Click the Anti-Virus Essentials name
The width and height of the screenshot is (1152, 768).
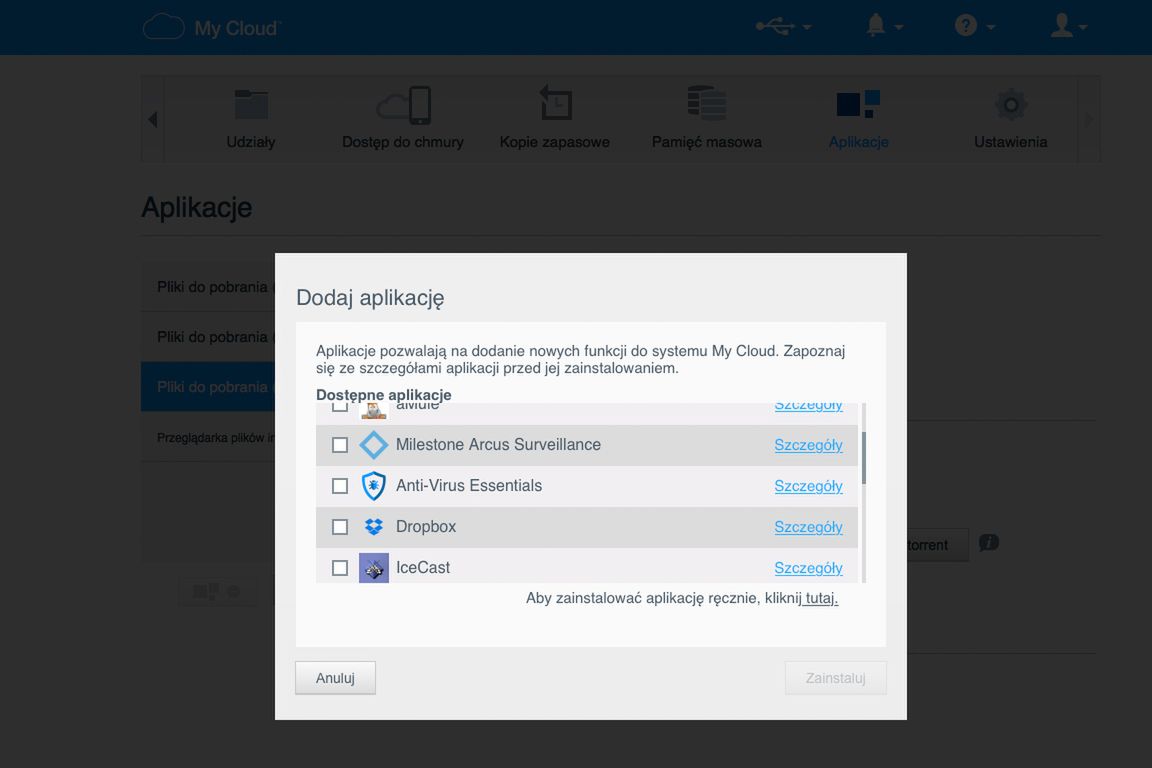[469, 486]
